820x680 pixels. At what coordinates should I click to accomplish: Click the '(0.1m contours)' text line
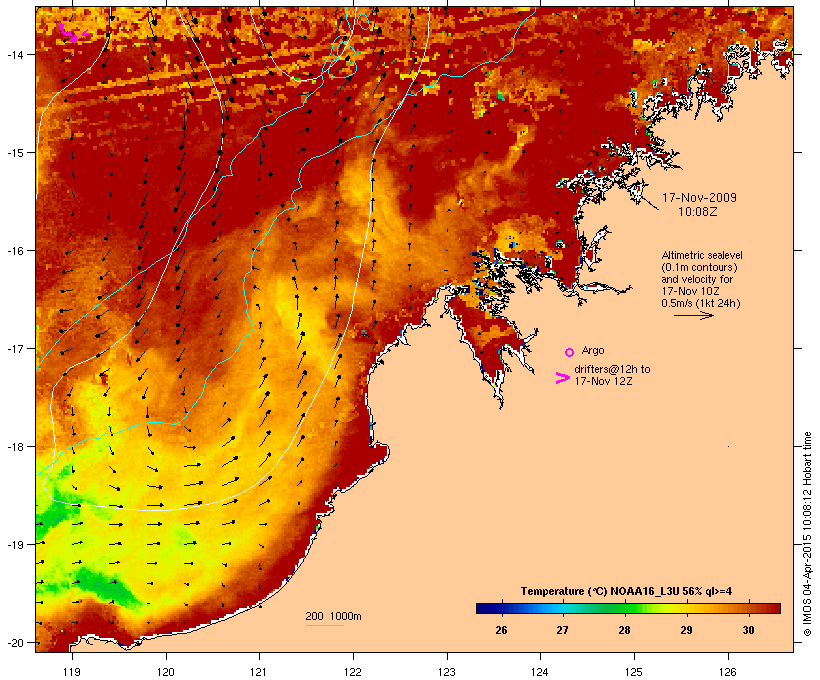(699, 267)
